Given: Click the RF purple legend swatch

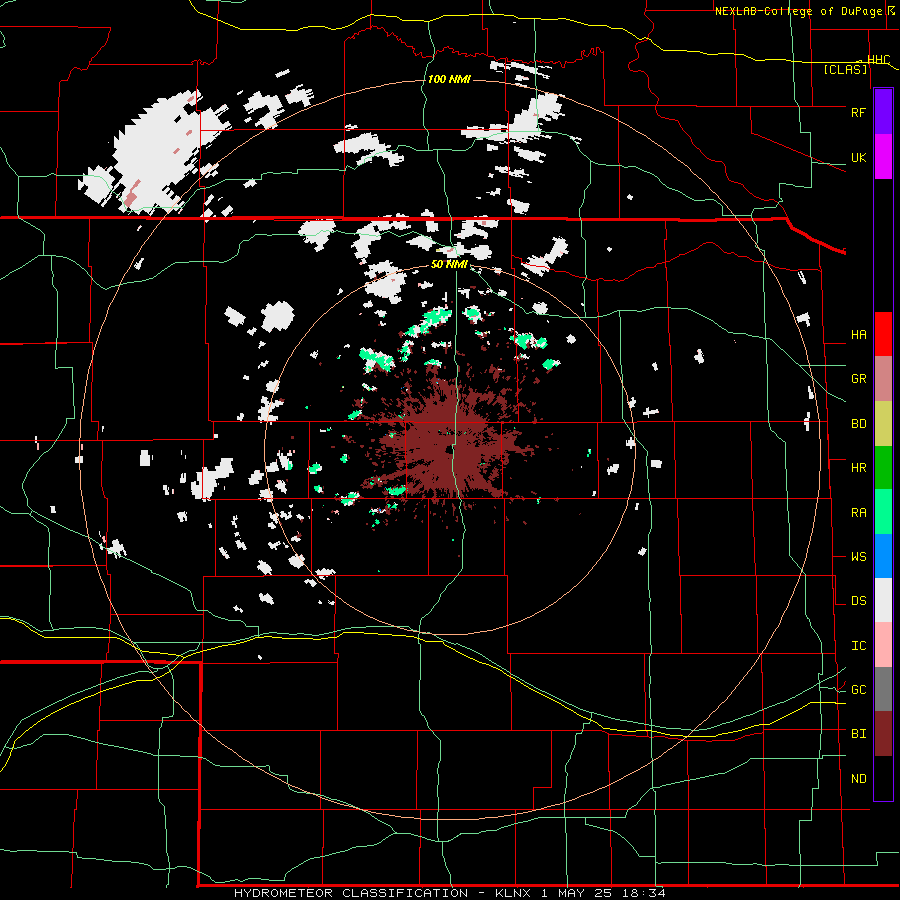Looking at the screenshot, I should pos(883,112).
